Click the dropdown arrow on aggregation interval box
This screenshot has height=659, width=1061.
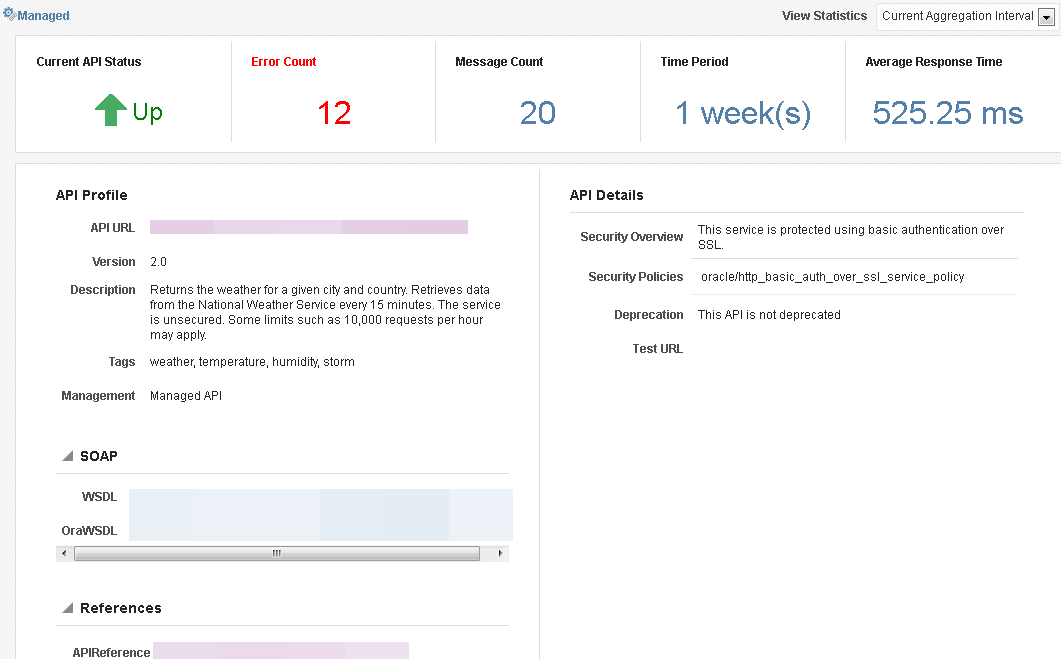1046,16
